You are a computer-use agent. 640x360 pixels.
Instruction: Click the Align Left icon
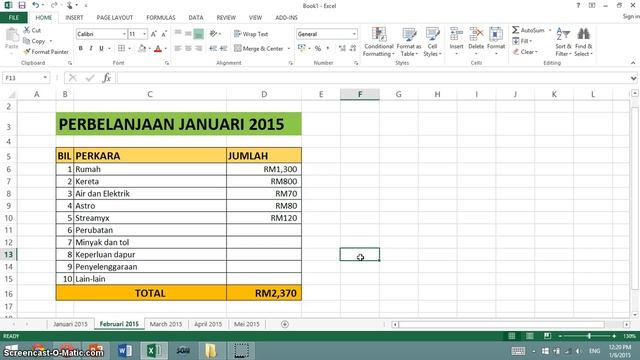(x=178, y=49)
